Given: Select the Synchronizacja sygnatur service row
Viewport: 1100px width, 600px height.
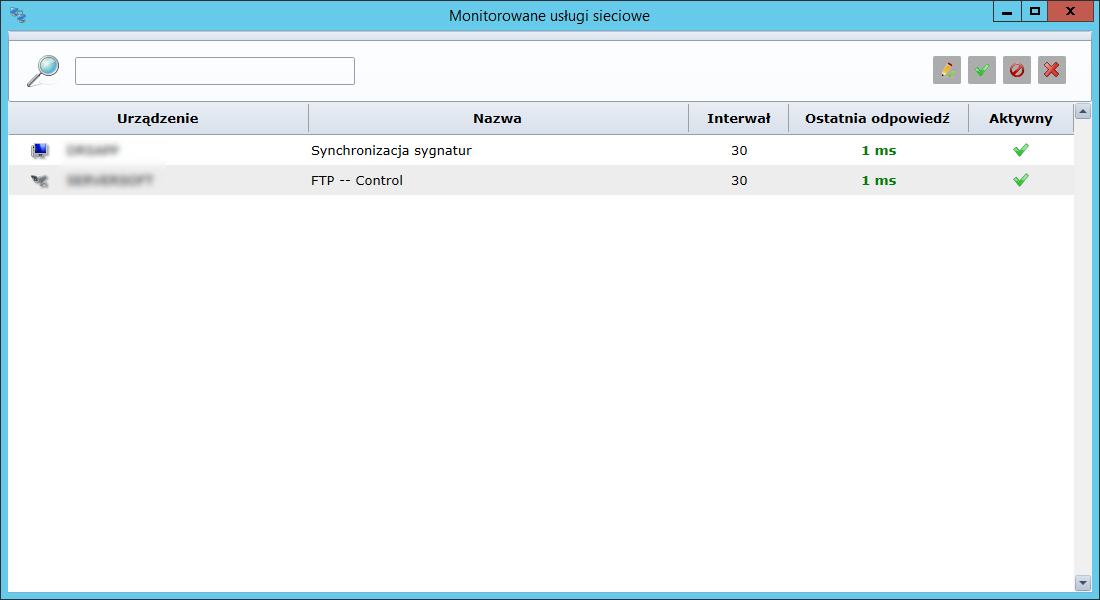Looking at the screenshot, I should coord(391,151).
